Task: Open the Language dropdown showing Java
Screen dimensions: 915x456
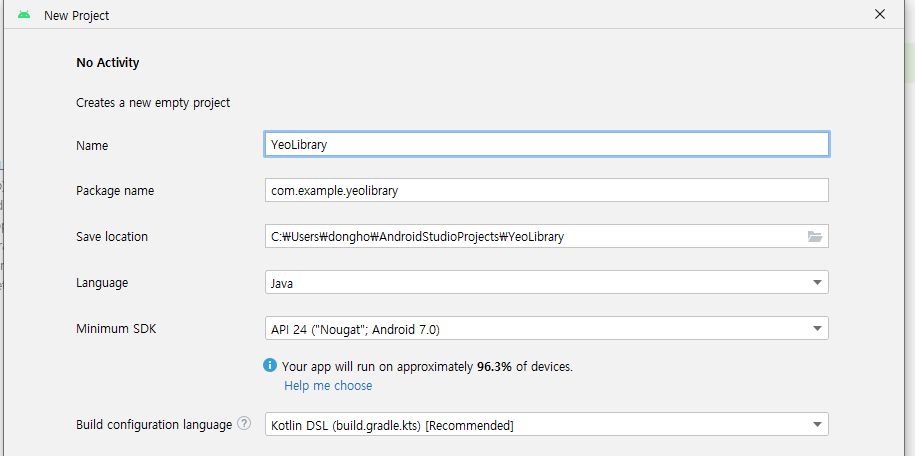Action: tap(547, 283)
